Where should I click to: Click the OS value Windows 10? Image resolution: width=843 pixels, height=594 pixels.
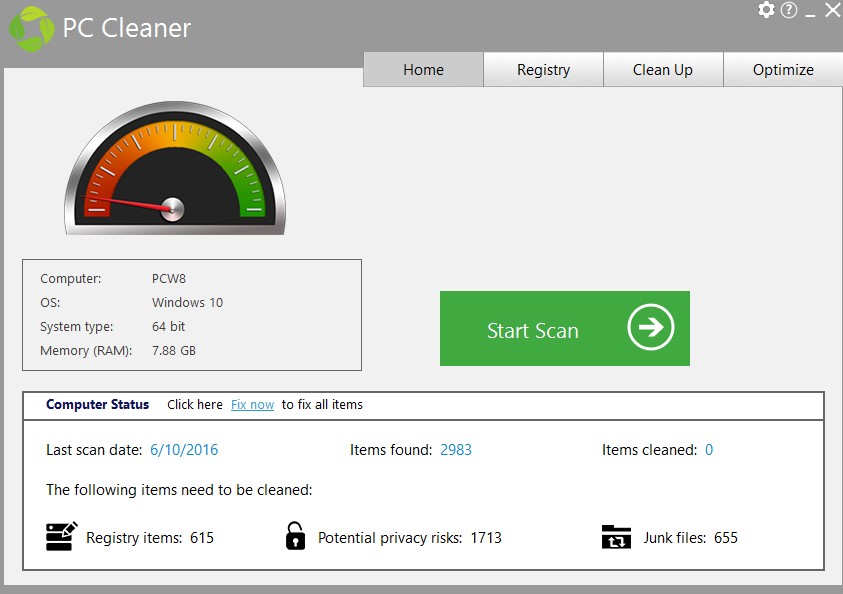pyautogui.click(x=187, y=302)
